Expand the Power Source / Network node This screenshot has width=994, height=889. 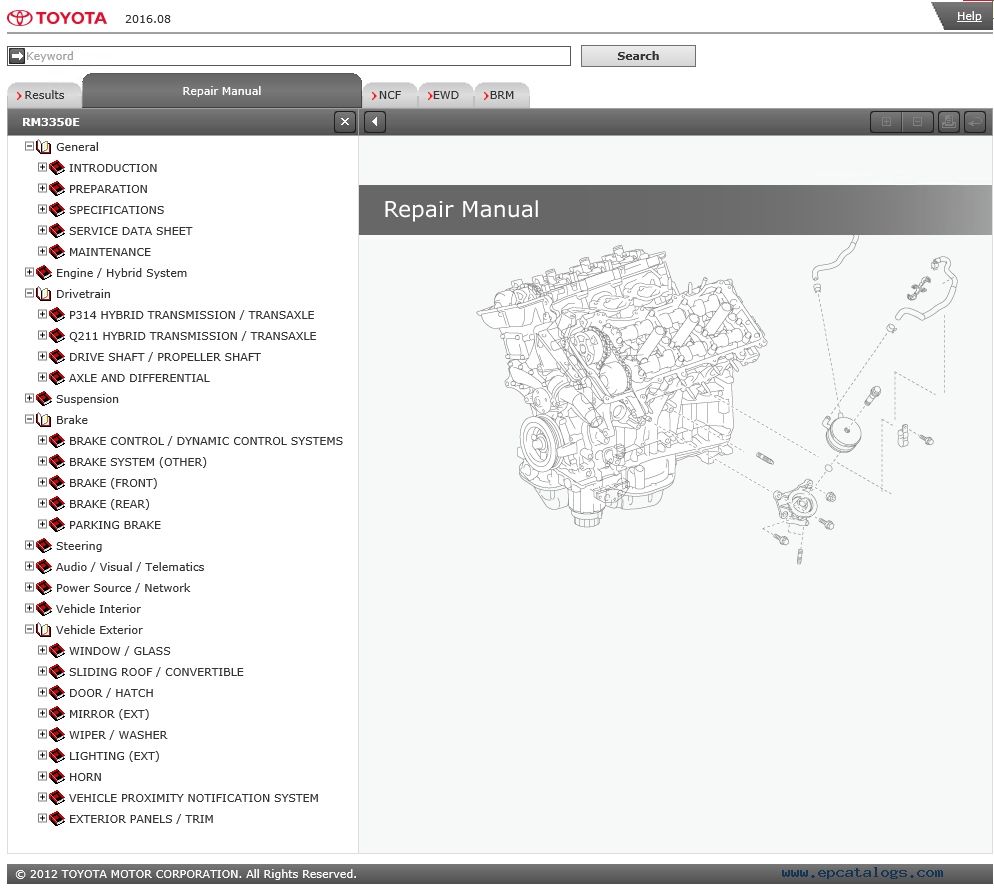click(29, 587)
